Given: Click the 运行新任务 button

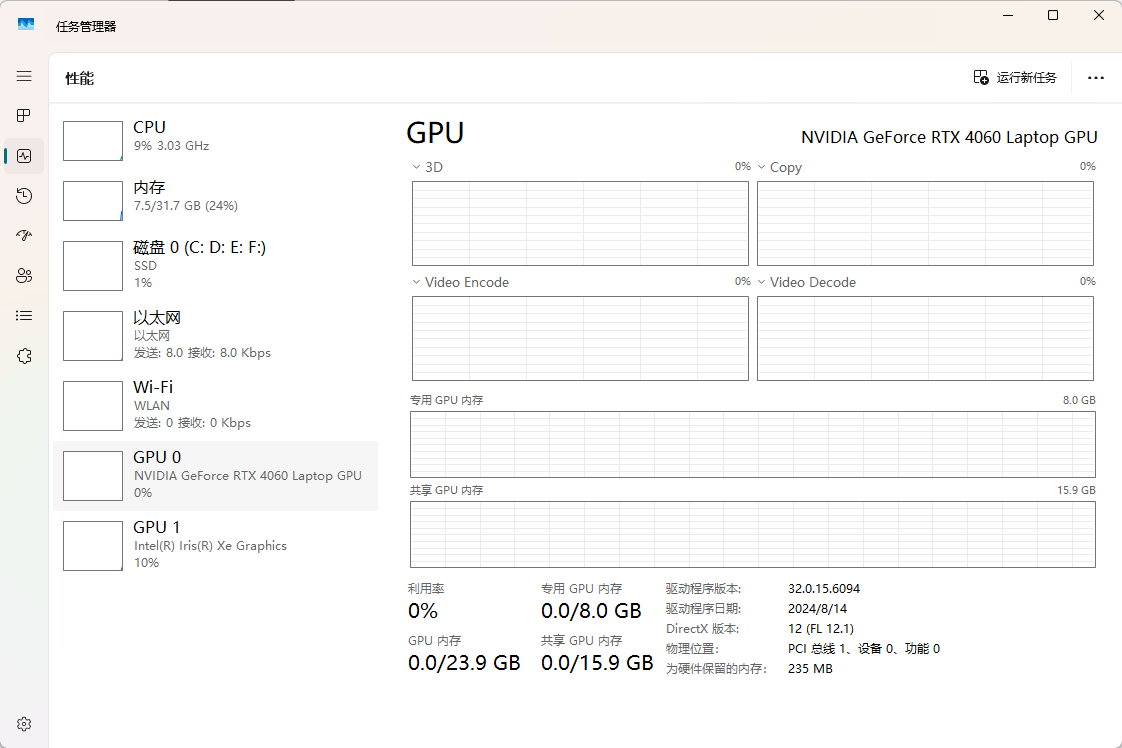Looking at the screenshot, I should 1014,77.
